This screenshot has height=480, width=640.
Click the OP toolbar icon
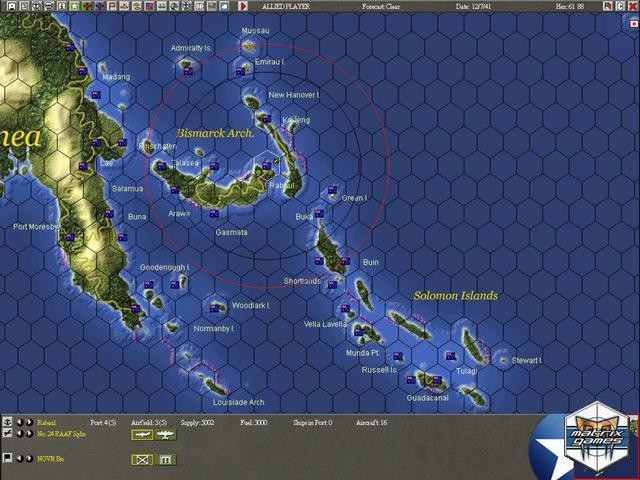click(199, 6)
